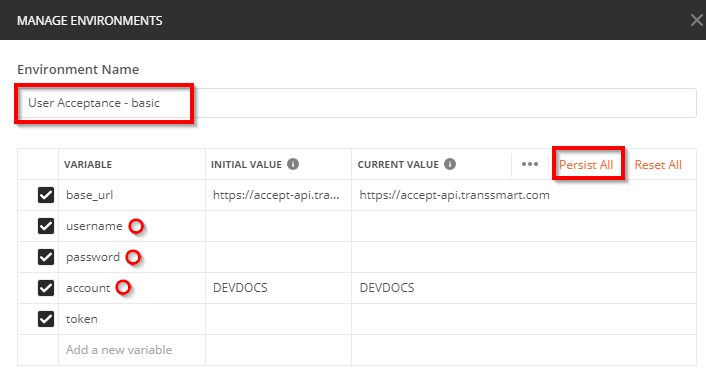The height and width of the screenshot is (376, 706).
Task: Toggle the account variable checkbox
Action: 46,288
